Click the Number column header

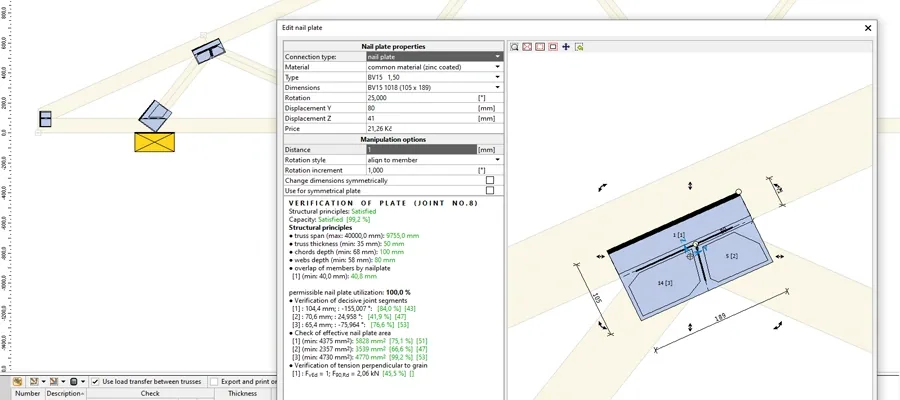[27, 394]
